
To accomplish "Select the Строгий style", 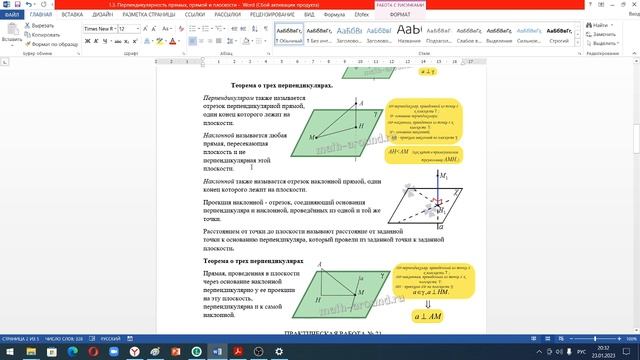I will pyautogui.click(x=559, y=34).
